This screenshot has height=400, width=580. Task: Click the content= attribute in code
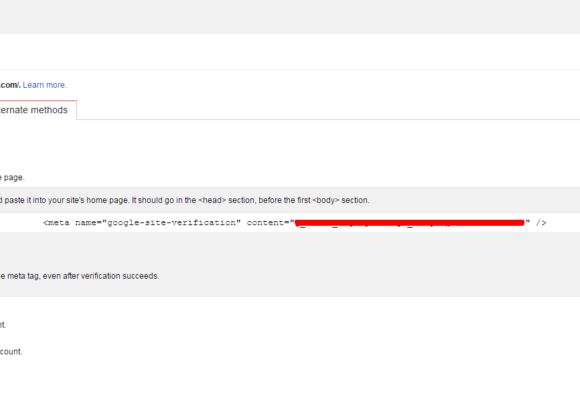point(270,223)
